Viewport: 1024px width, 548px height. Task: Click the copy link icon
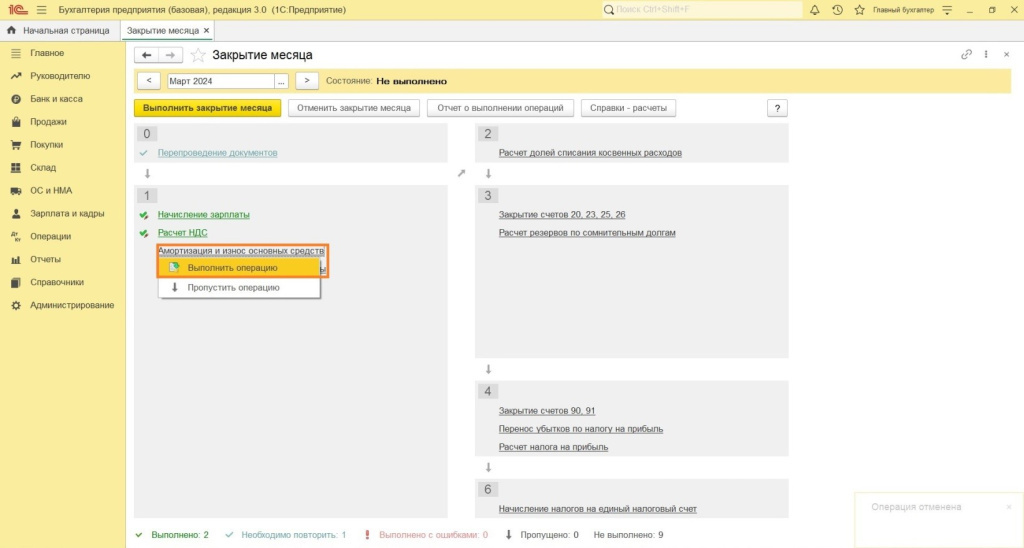point(966,55)
